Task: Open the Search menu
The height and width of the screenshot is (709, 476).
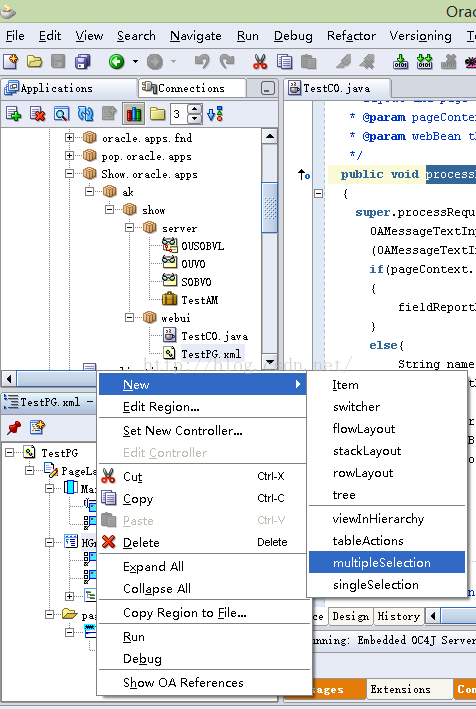Action: [136, 36]
